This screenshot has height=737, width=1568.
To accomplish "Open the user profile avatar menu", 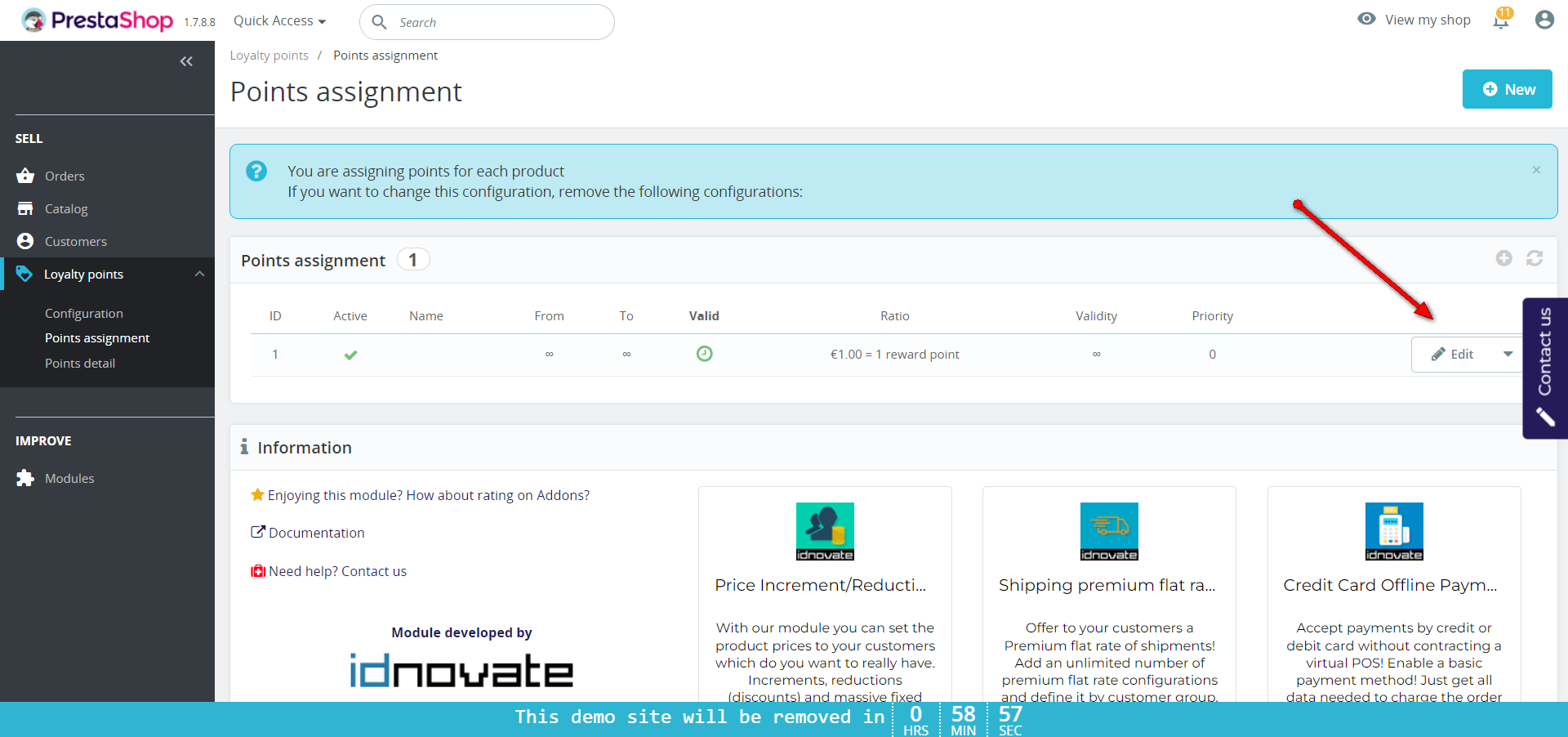I will pyautogui.click(x=1543, y=20).
